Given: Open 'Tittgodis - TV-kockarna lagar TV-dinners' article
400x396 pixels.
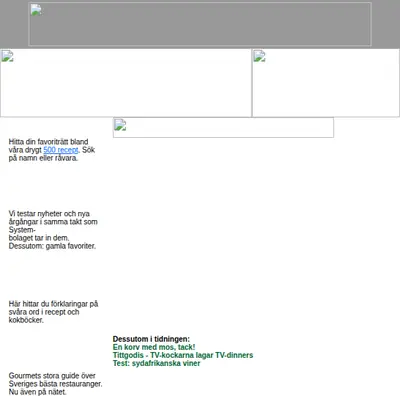Looking at the screenshot, I should [183, 355].
